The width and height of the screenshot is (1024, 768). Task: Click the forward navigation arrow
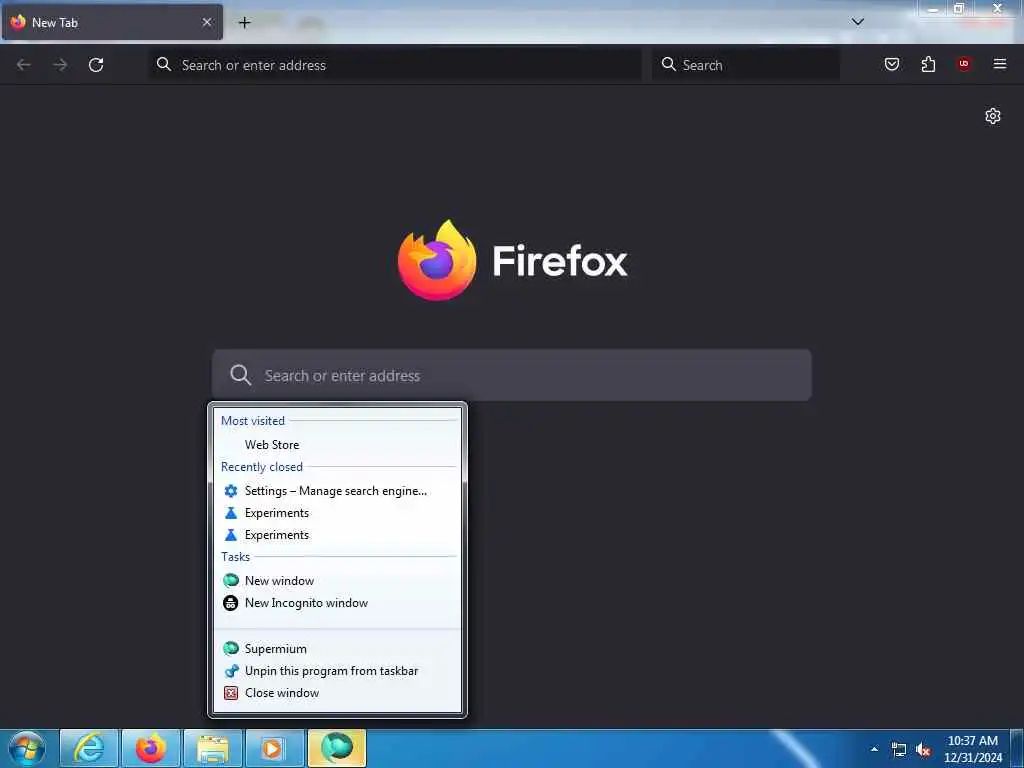point(60,65)
